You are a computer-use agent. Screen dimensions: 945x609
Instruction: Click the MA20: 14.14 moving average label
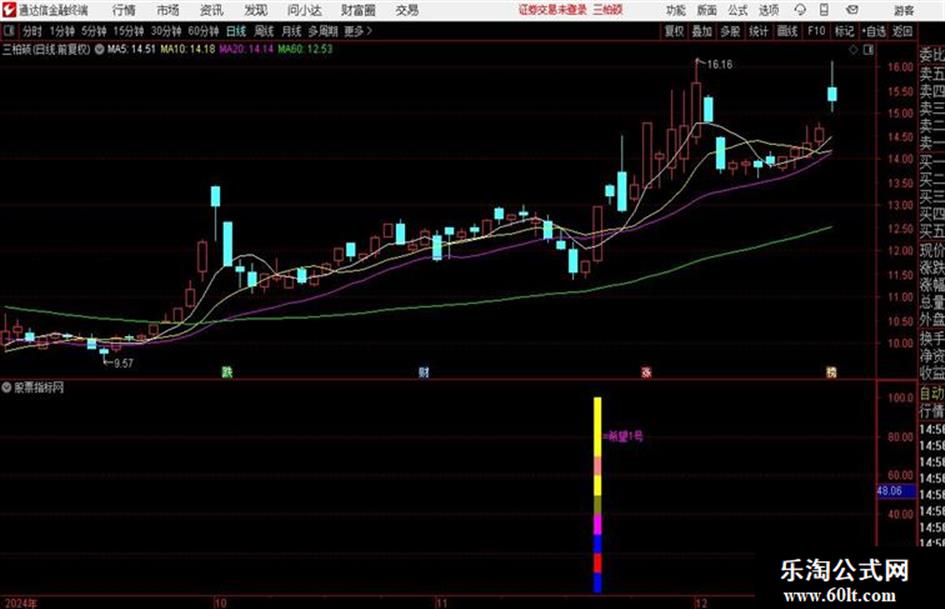click(x=246, y=49)
